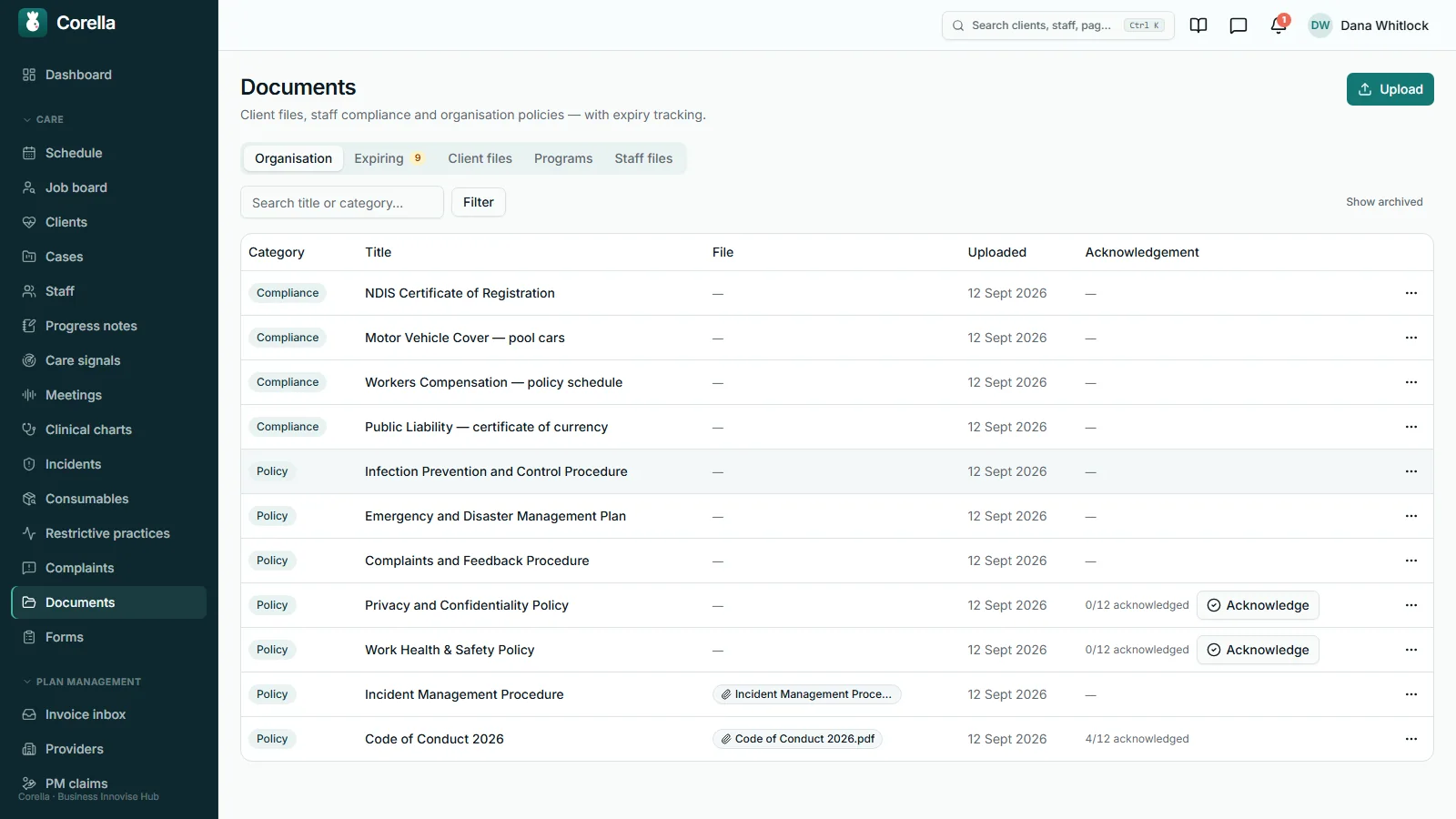Open row menu for Work Health & Safety Policy
The image size is (1456, 819).
coord(1411,650)
